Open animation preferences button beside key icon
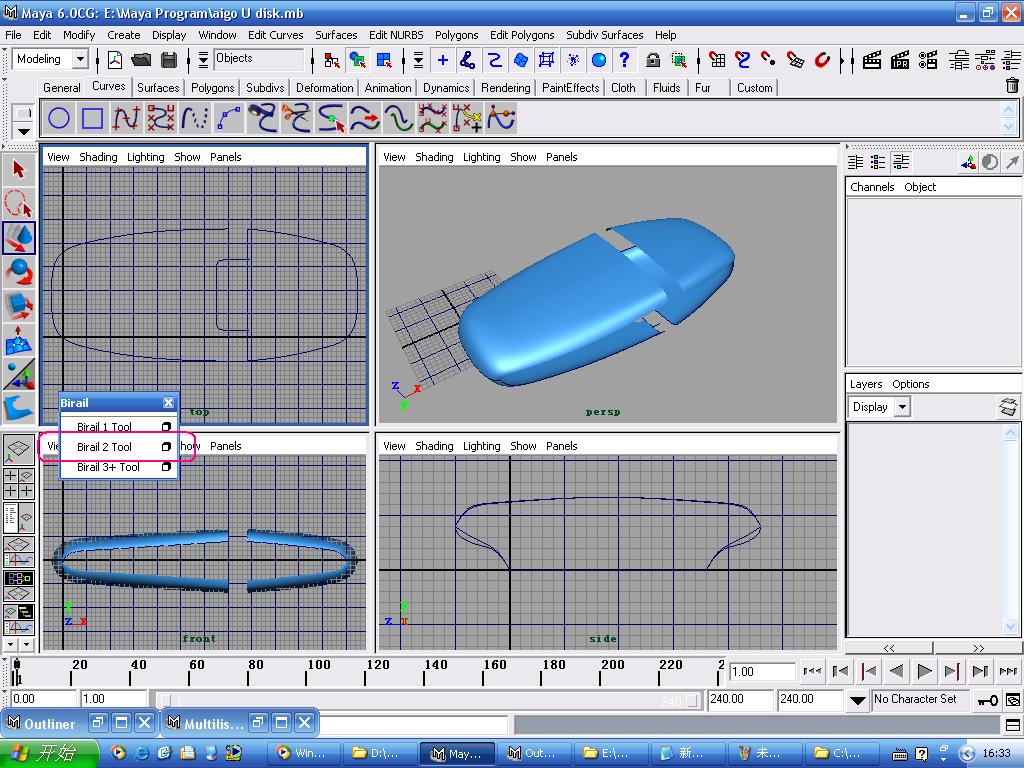Image resolution: width=1024 pixels, height=768 pixels. tap(1012, 700)
